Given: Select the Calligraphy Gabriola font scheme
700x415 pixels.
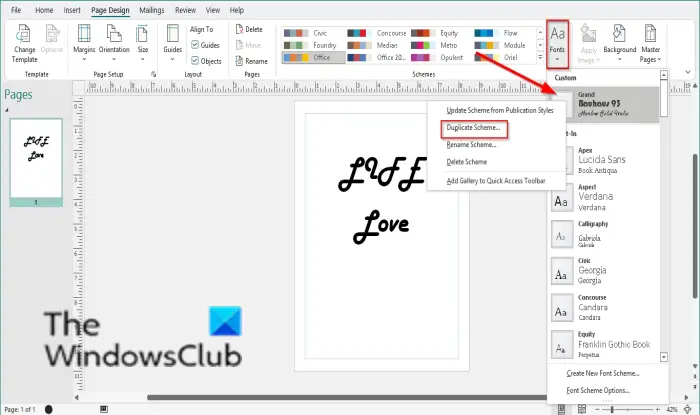Looking at the screenshot, I should click(x=604, y=234).
